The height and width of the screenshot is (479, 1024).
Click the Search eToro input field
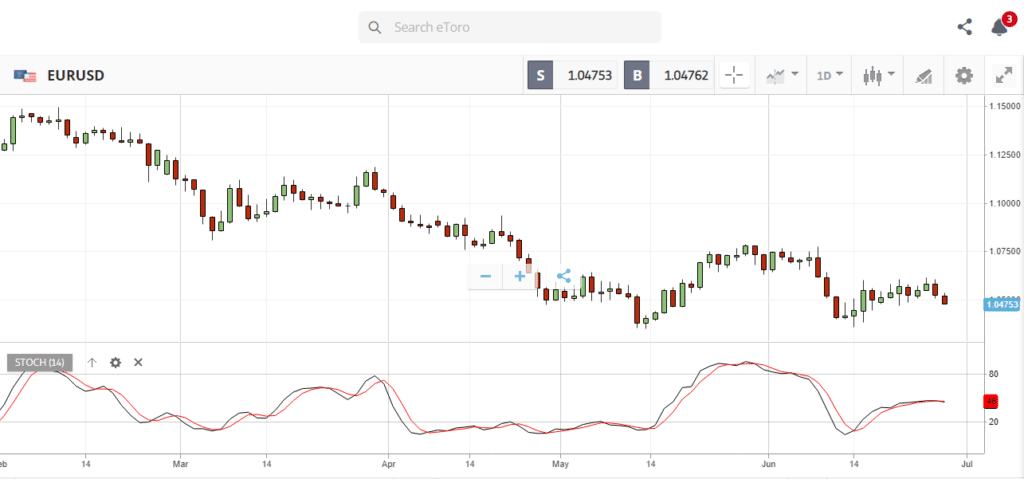click(x=510, y=27)
